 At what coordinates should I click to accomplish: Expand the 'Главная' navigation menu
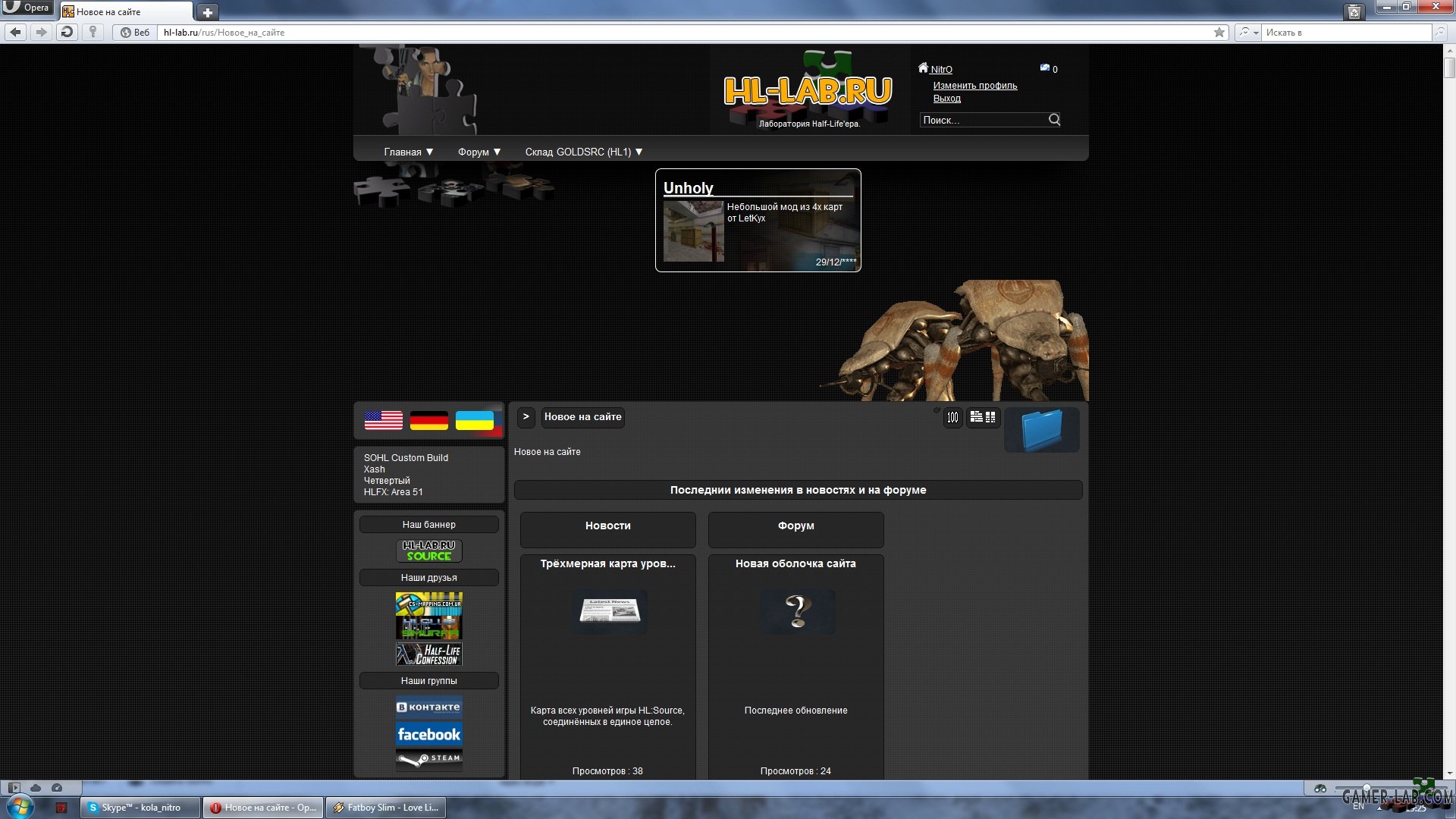[x=409, y=152]
